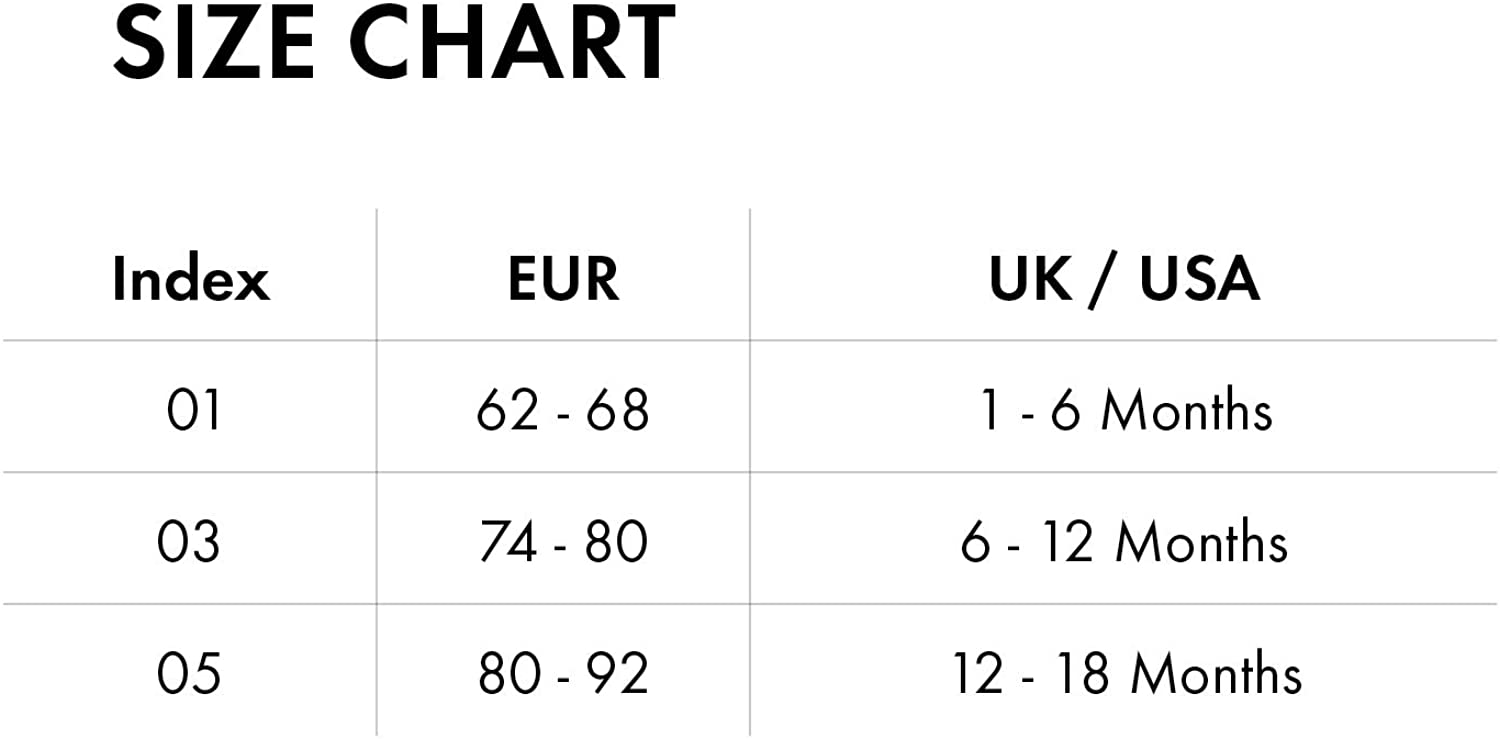Screen dimensions: 1500x739
Task: Click number 74 in second EUR row
Action: (x=510, y=542)
